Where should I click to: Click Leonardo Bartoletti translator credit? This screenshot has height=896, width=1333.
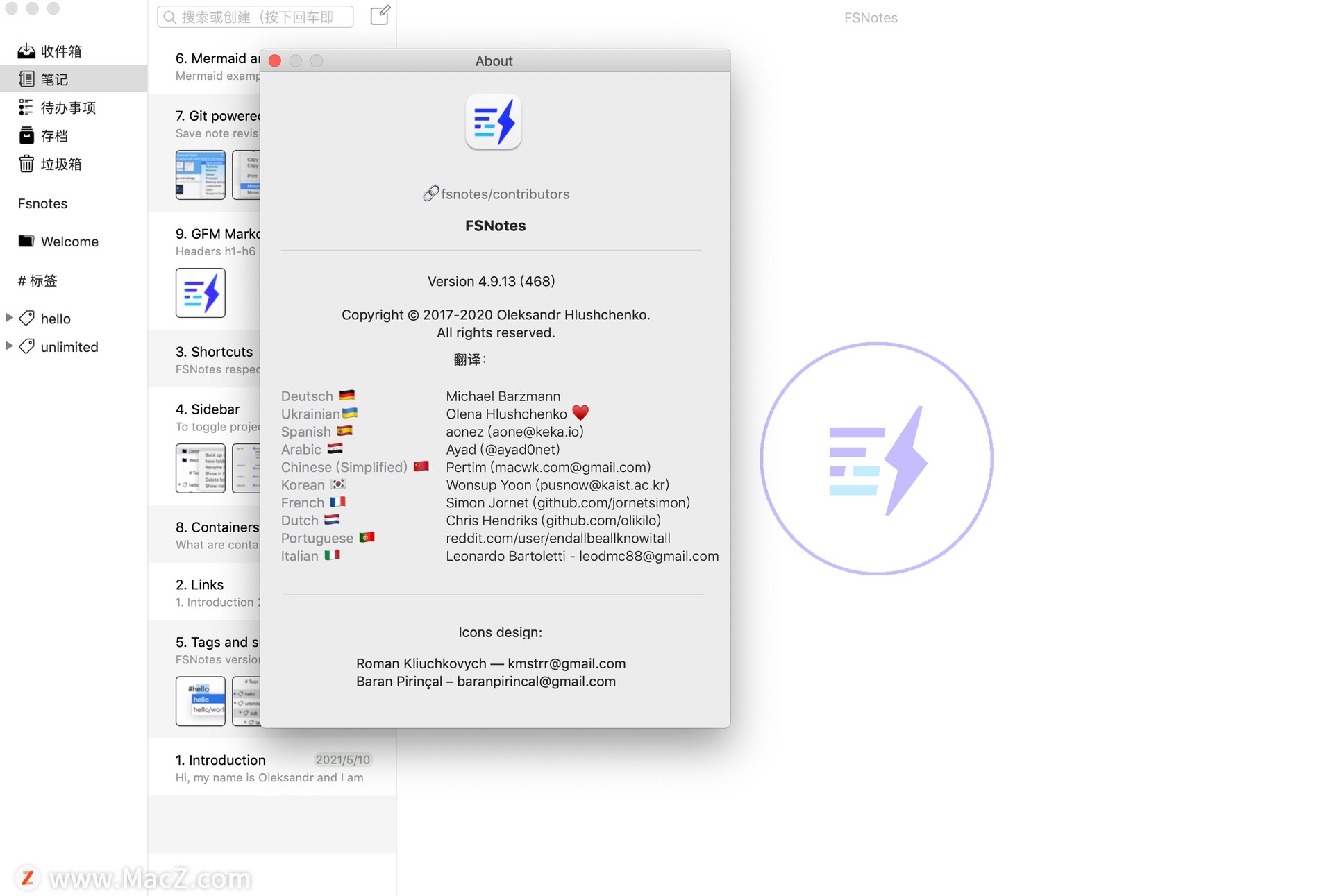[582, 556]
